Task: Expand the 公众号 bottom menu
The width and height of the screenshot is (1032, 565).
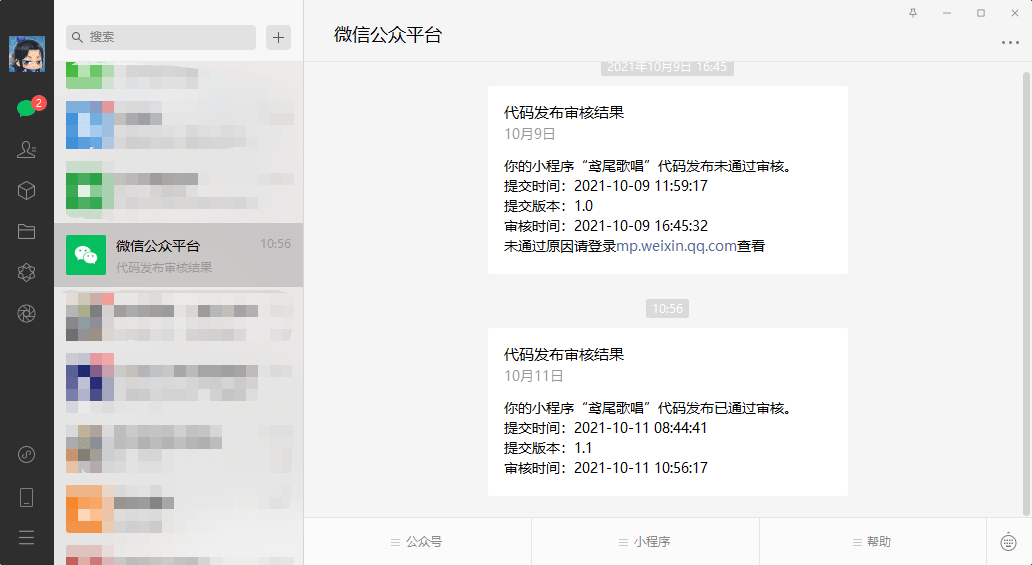Action: (417, 542)
